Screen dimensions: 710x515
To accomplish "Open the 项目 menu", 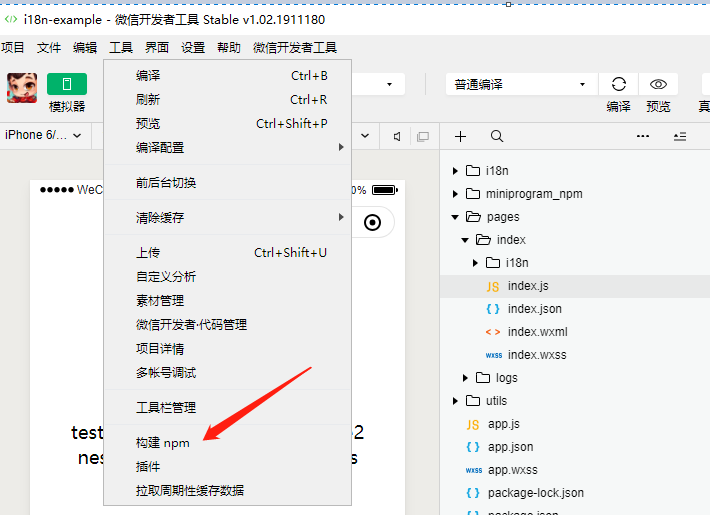I will [x=12, y=48].
